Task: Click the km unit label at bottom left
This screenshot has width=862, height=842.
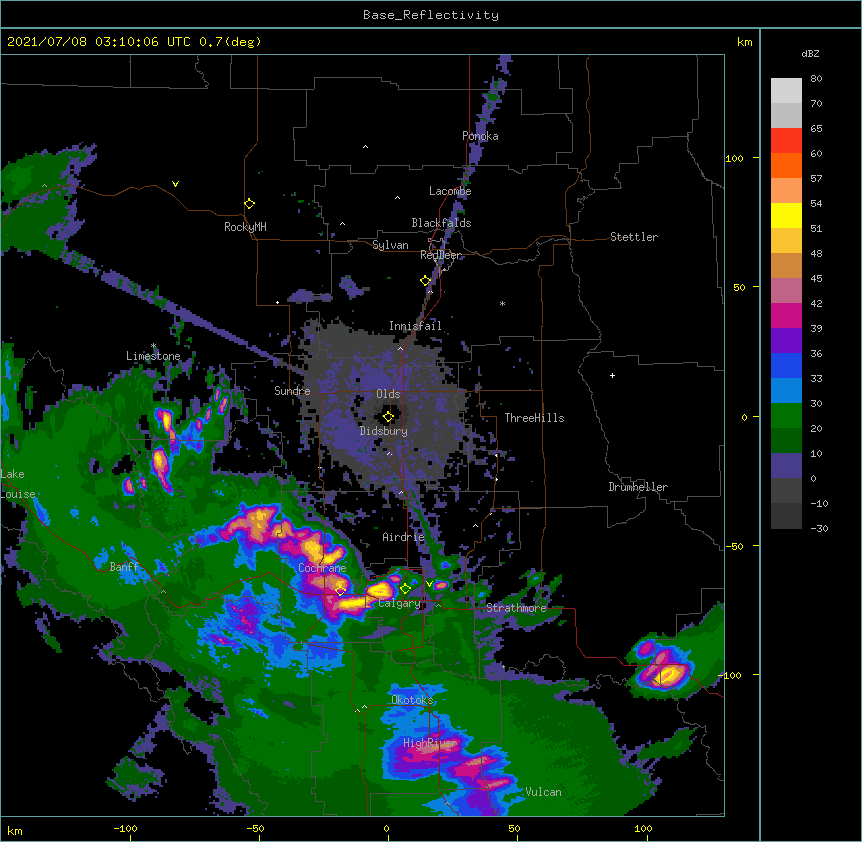Action: tap(15, 831)
